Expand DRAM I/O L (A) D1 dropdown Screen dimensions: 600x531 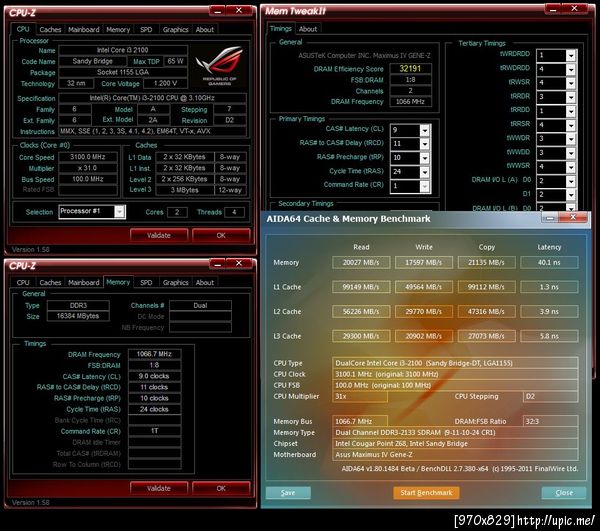(x=571, y=195)
